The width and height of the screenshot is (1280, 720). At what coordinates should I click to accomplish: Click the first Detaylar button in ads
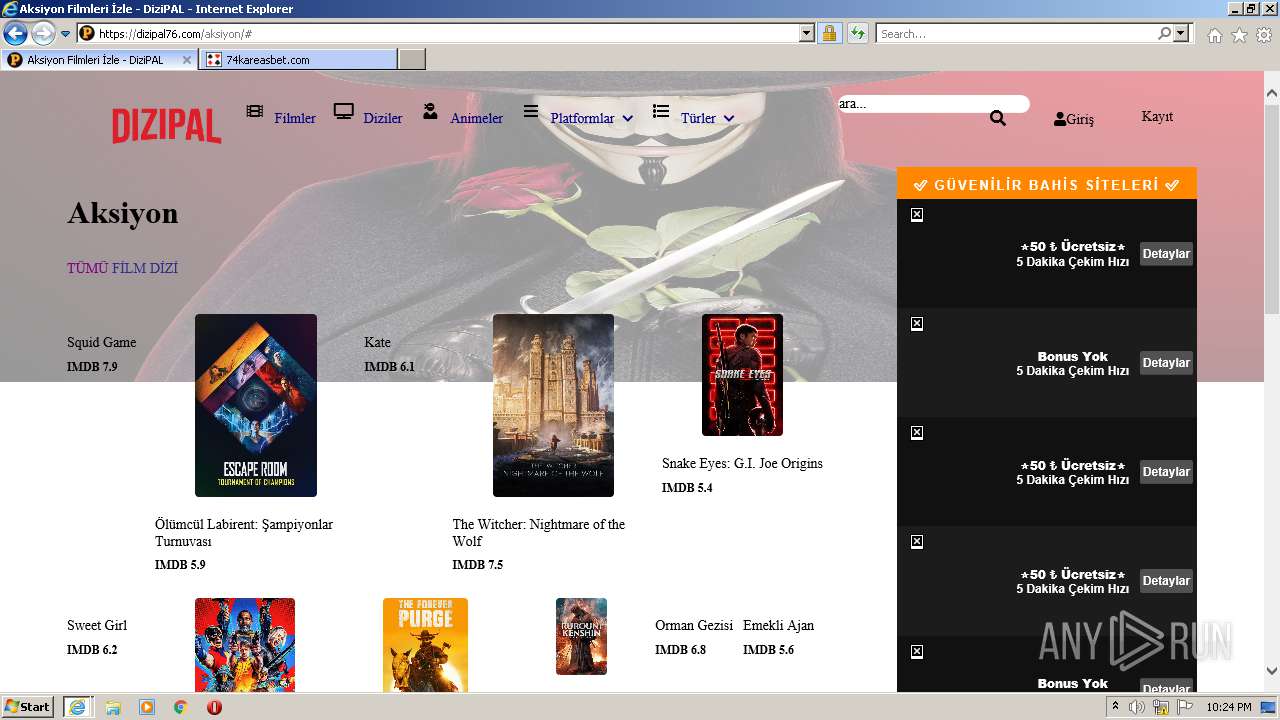point(1166,254)
